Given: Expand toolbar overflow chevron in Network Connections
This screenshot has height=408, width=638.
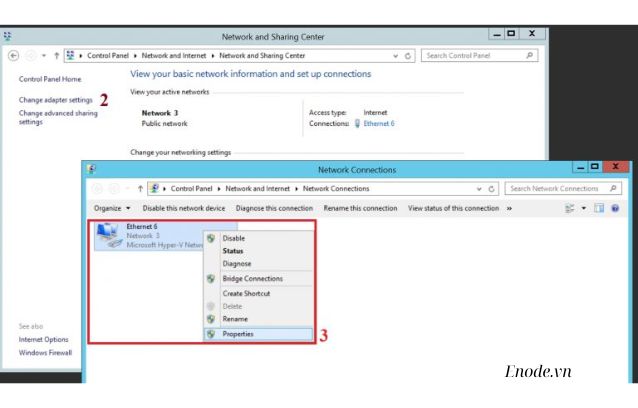Looking at the screenshot, I should pos(509,208).
